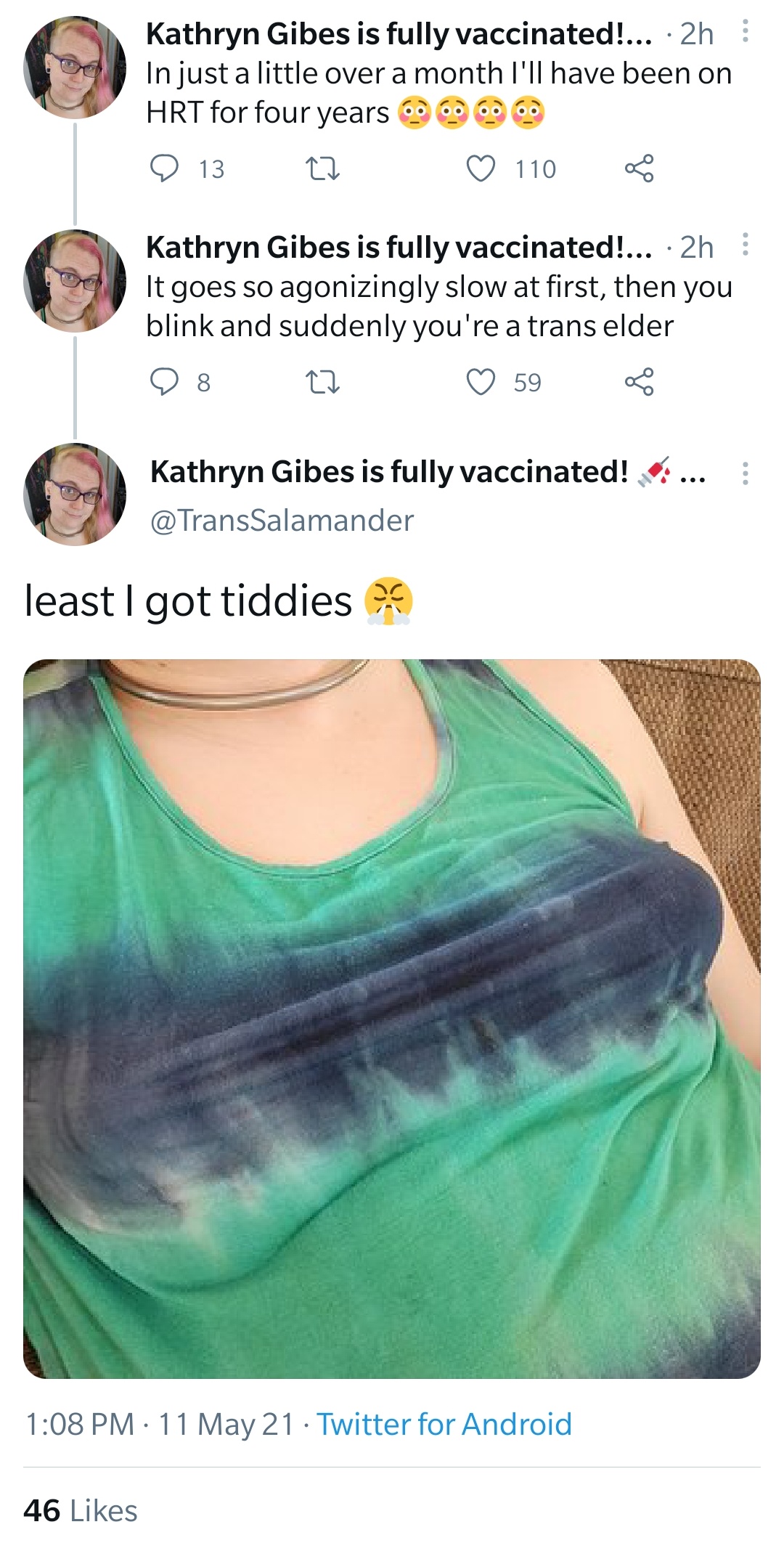Reply to the HRT four years tweet
784x1543 pixels.
[164, 168]
